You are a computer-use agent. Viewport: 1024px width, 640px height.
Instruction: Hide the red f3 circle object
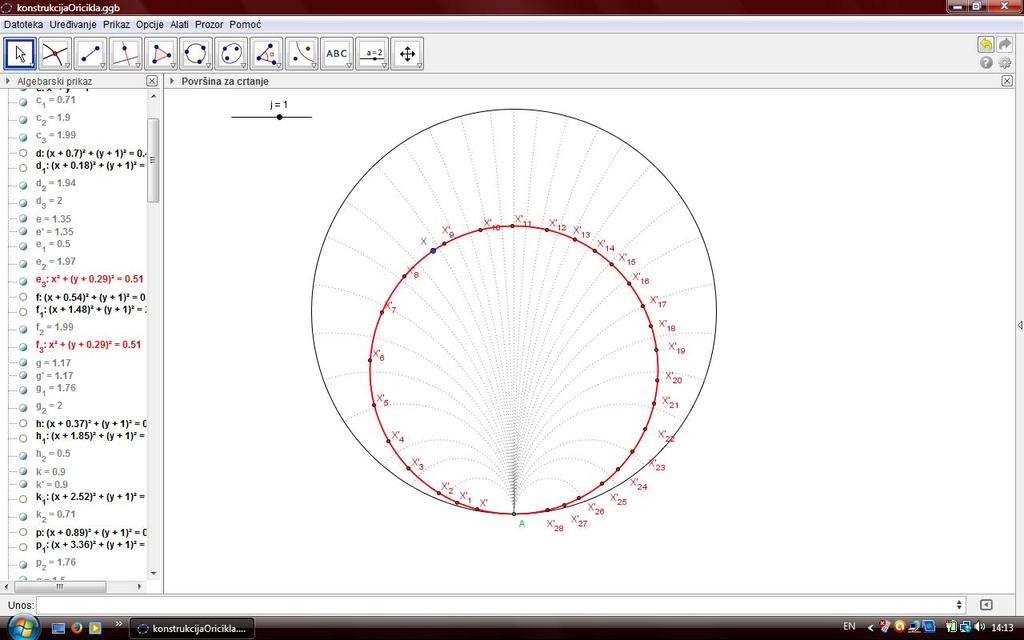coord(23,347)
